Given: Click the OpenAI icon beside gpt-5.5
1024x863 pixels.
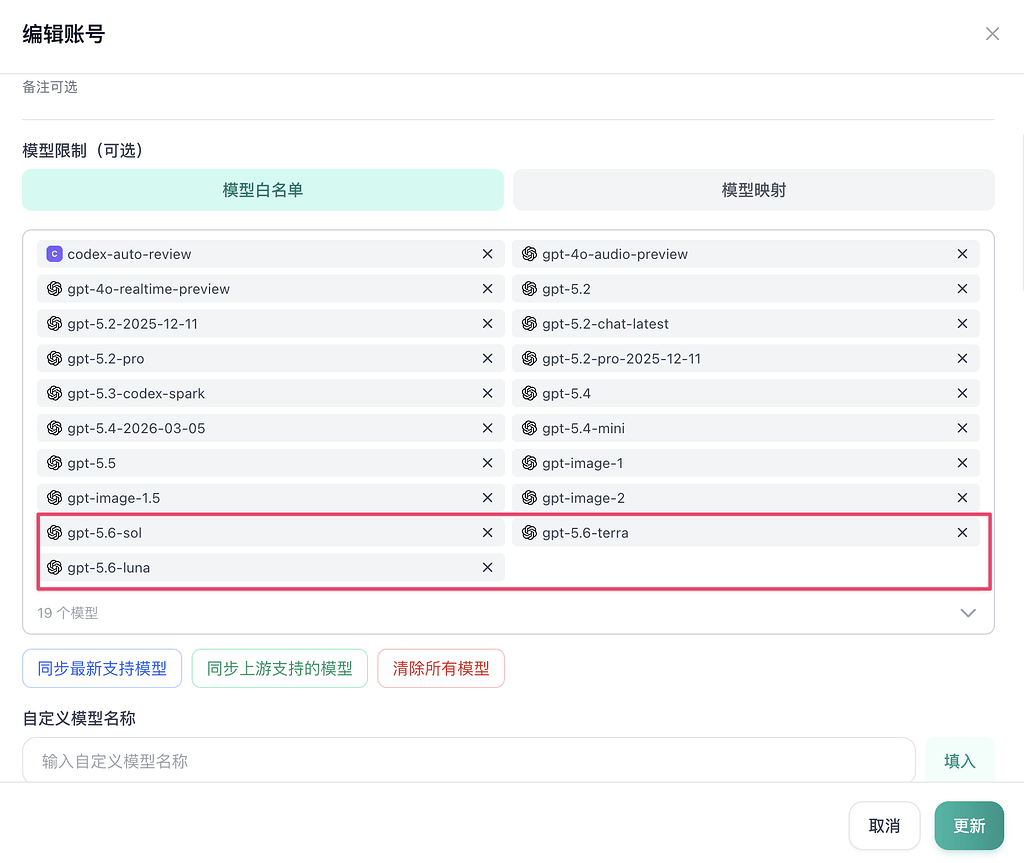Looking at the screenshot, I should click(x=55, y=463).
